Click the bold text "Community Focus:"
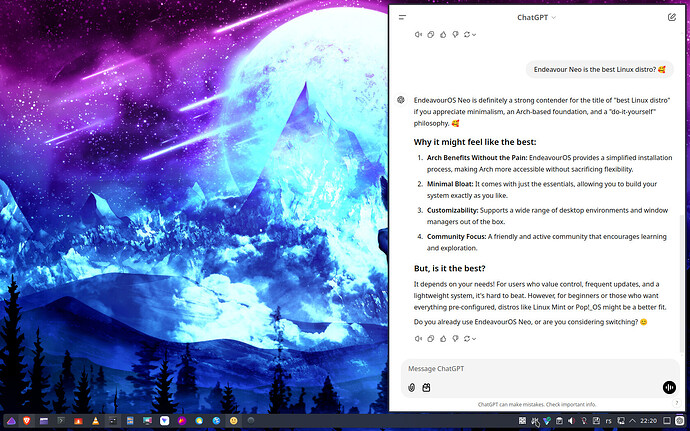The width and height of the screenshot is (690, 431). coord(456,237)
